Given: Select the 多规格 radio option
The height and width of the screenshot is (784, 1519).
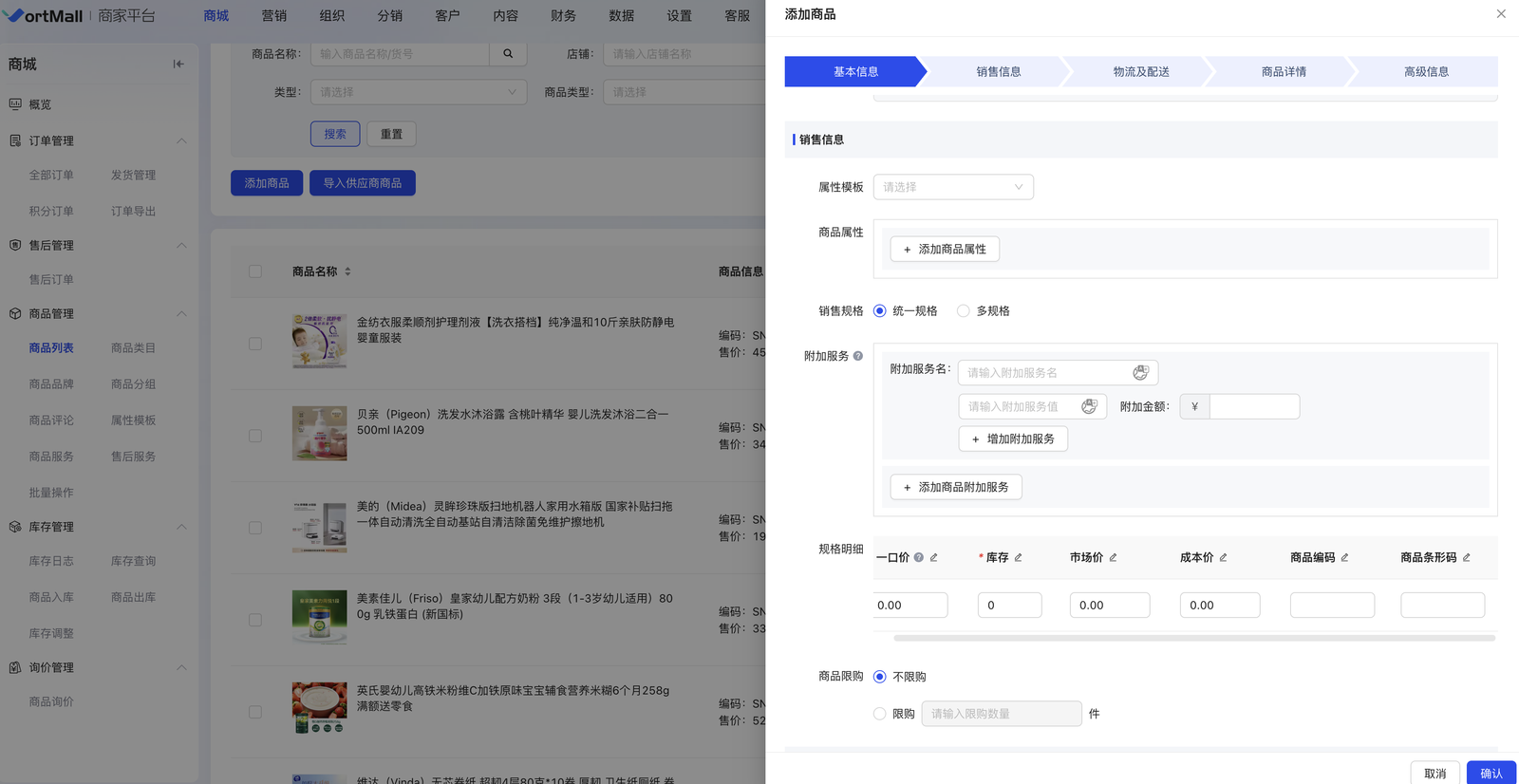Looking at the screenshot, I should (x=964, y=311).
